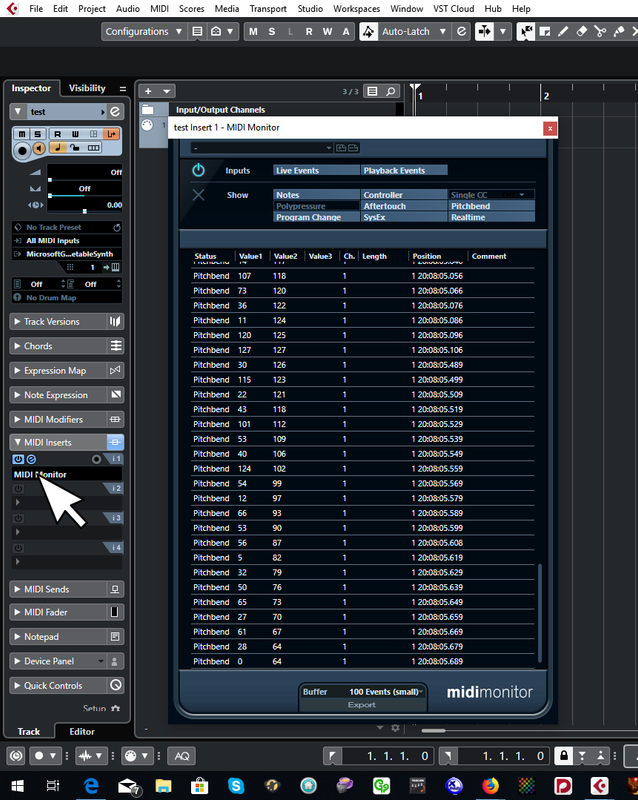
Task: Click the Export button in MIDI Monitor
Action: (x=361, y=705)
